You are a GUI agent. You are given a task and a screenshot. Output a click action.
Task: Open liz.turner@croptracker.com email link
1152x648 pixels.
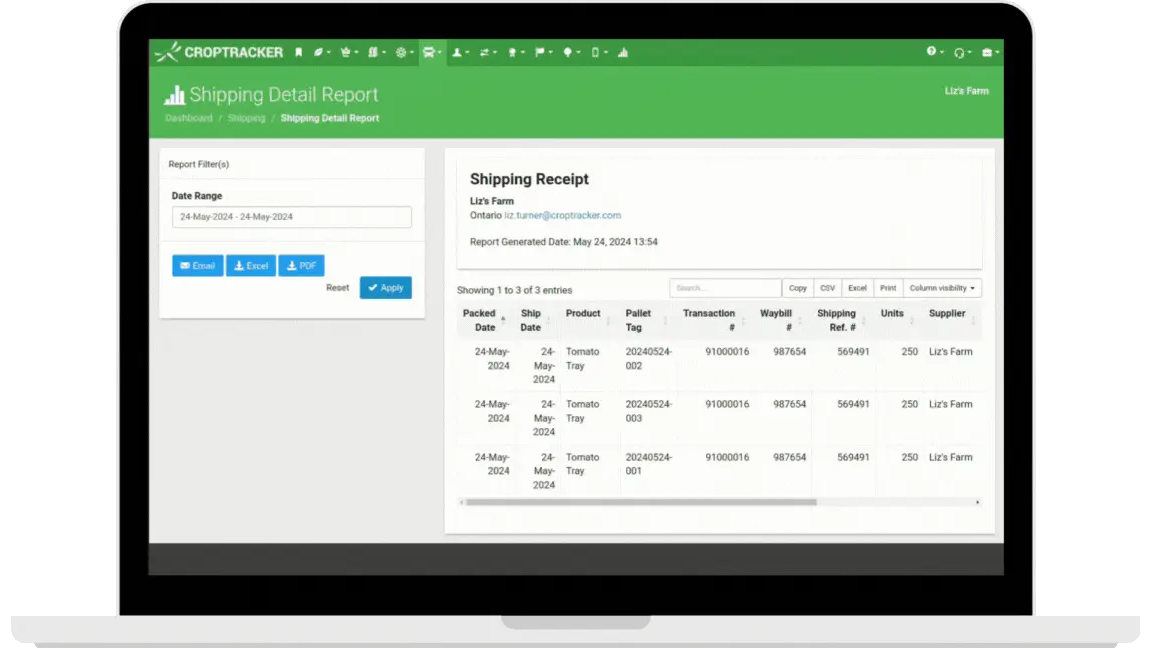[x=562, y=215]
